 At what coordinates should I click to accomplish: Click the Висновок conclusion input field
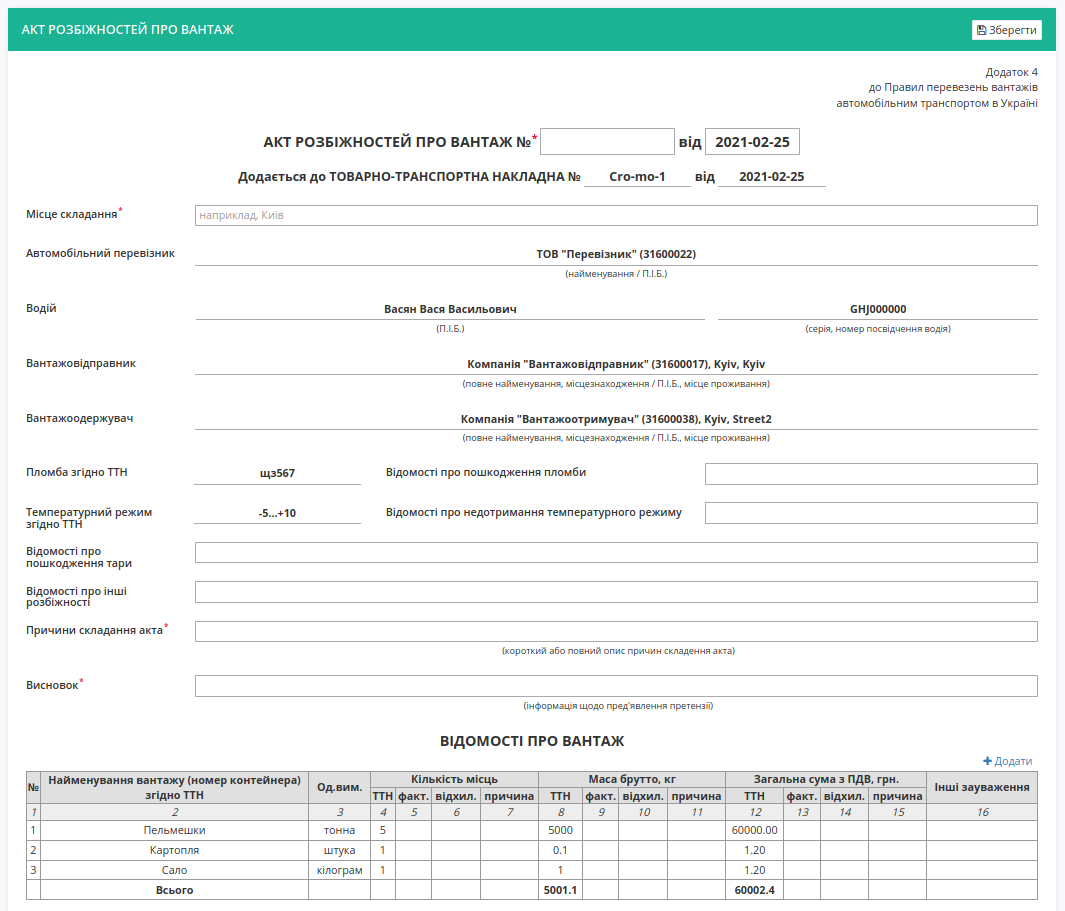[616, 685]
